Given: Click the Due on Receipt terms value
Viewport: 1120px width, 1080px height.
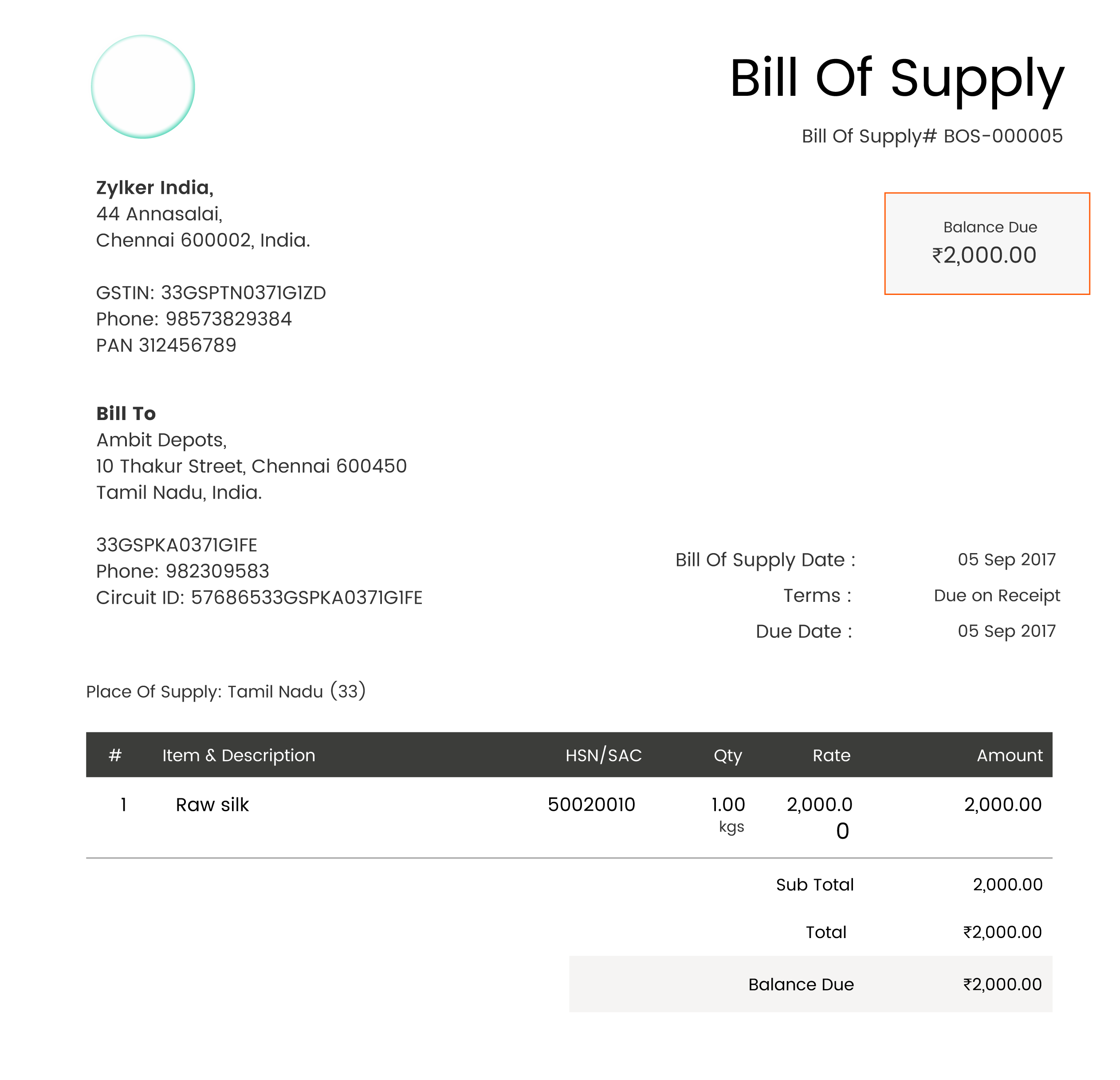Looking at the screenshot, I should click(997, 595).
